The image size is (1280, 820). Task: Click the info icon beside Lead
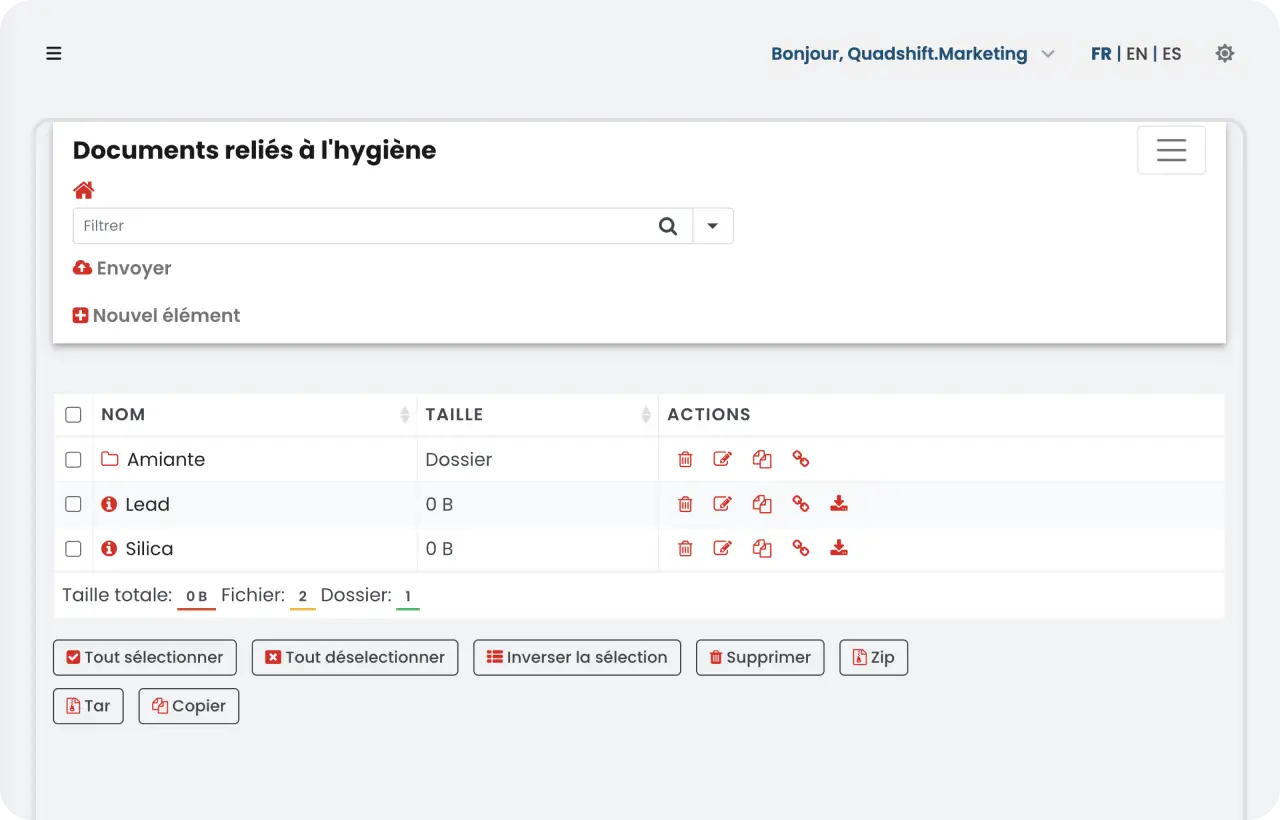pos(110,504)
